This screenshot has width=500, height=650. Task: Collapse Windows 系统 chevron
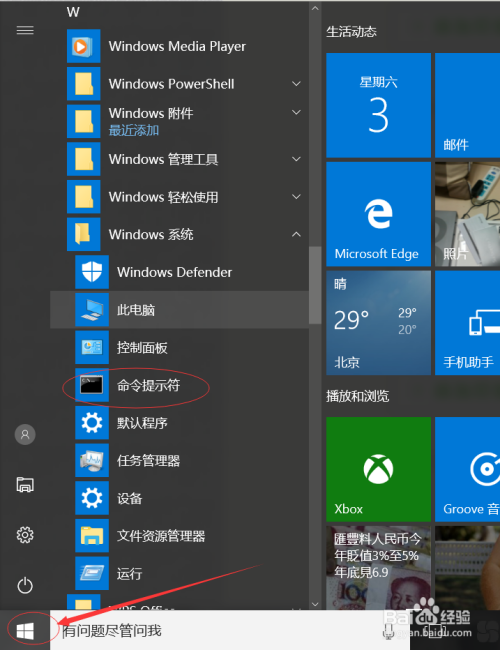296,234
